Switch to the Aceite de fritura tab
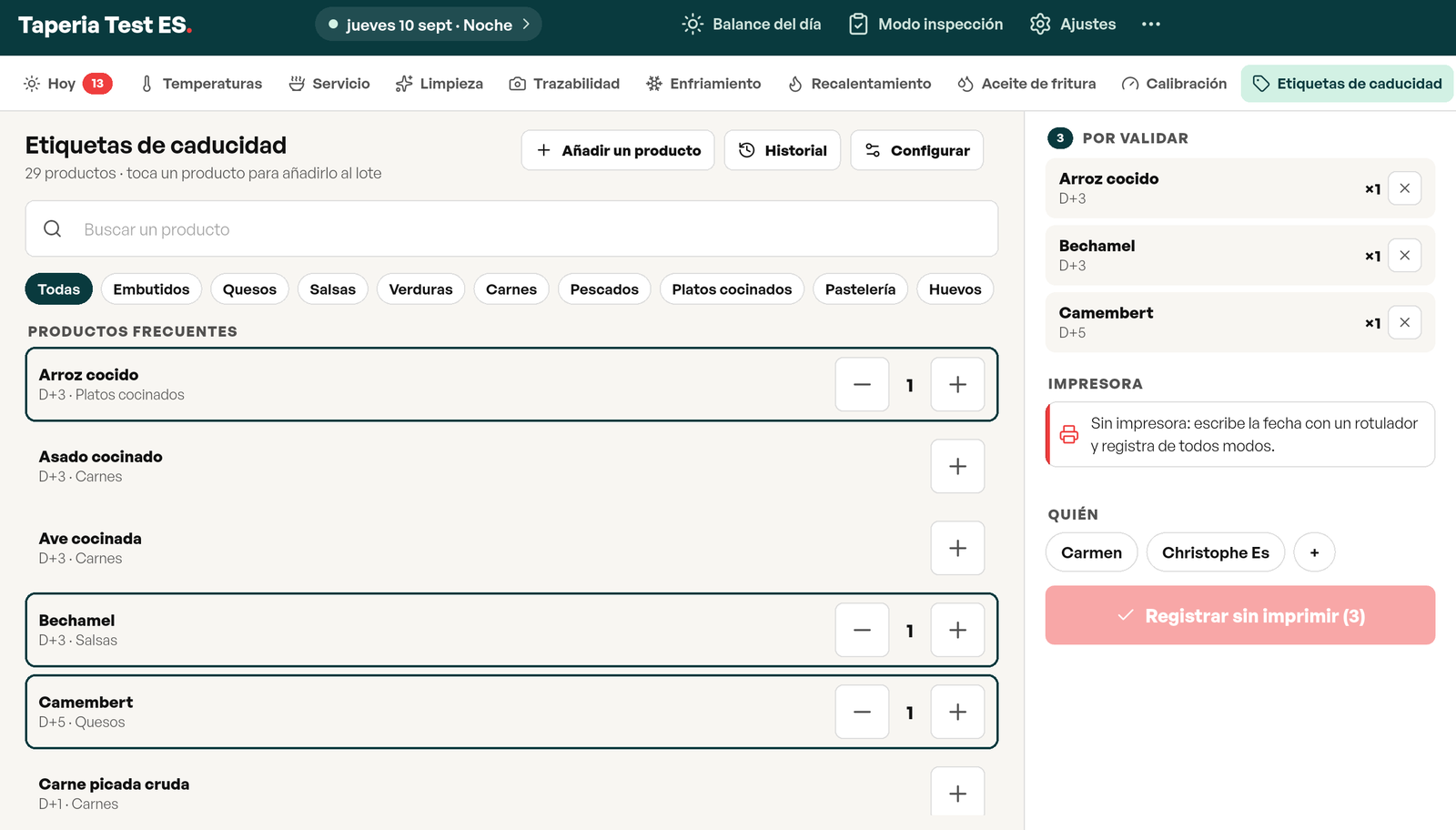1456x830 pixels. [x=1026, y=84]
